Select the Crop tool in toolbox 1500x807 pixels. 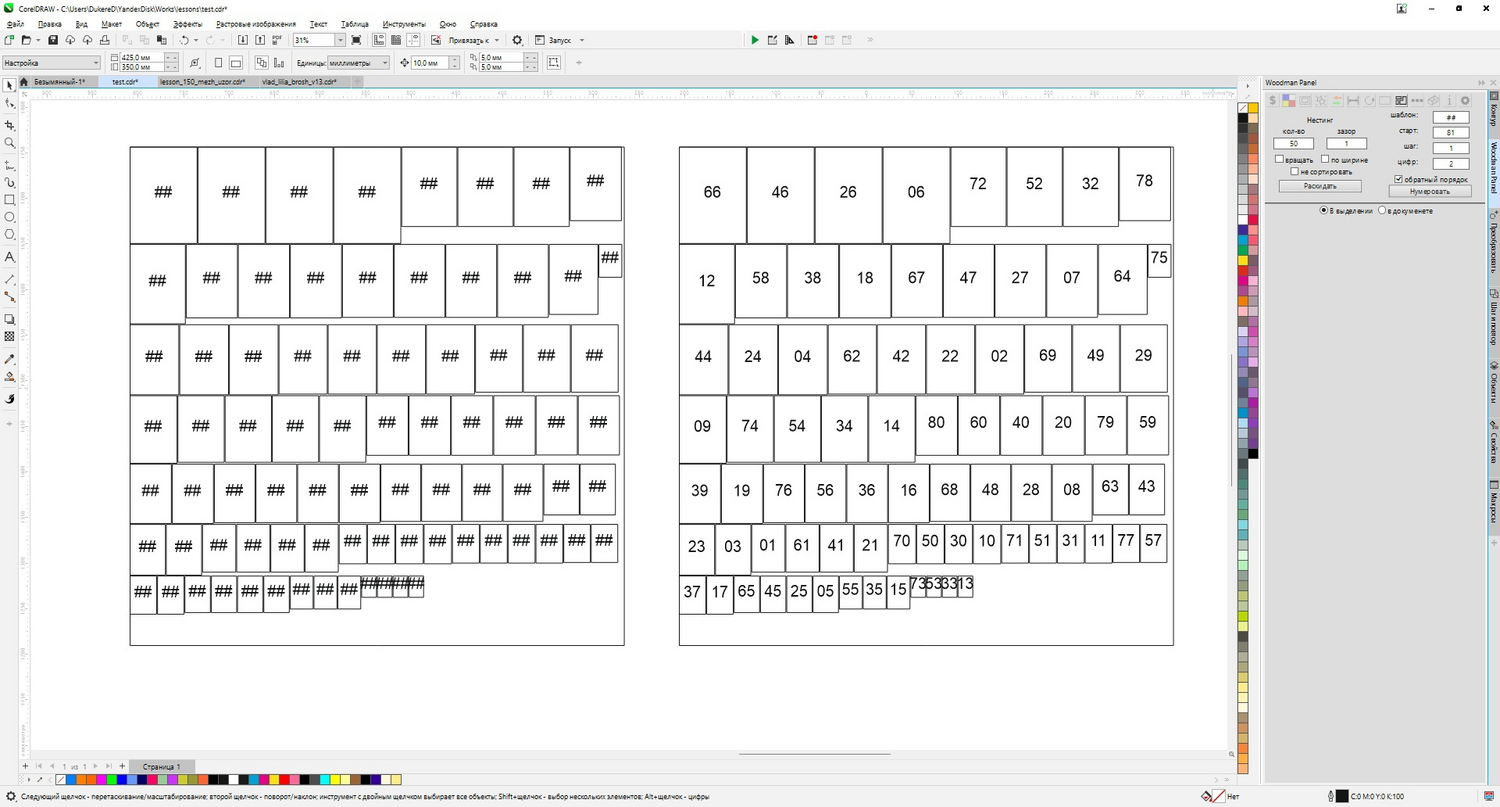click(10, 125)
